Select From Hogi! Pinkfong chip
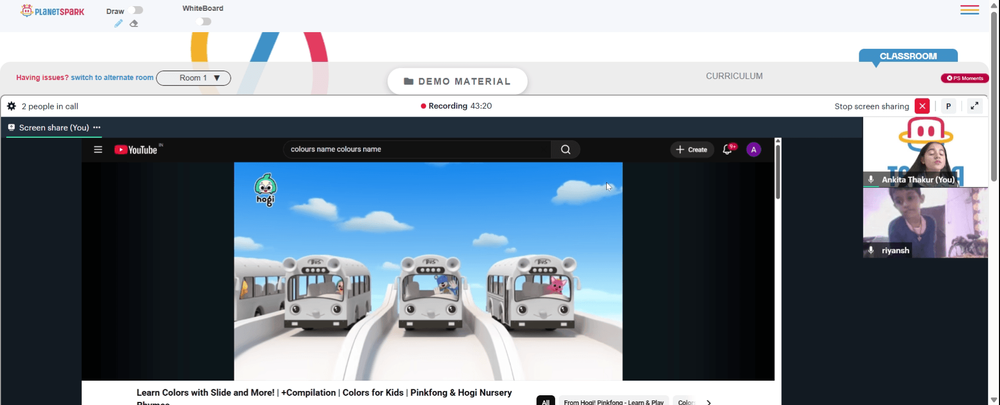 pos(614,402)
